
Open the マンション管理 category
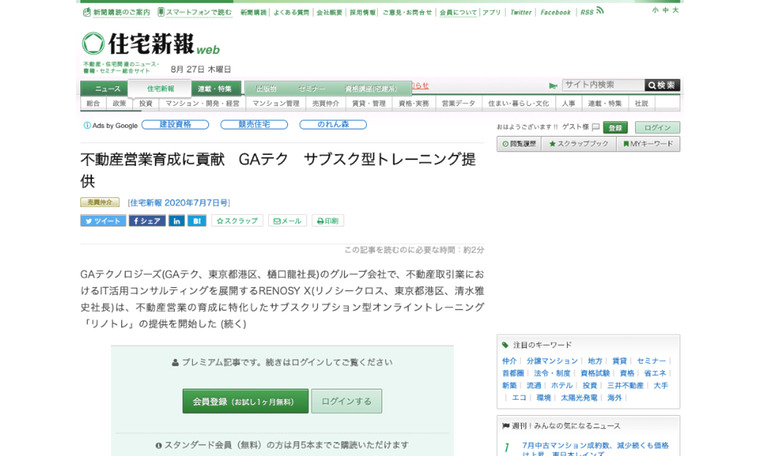pos(276,103)
